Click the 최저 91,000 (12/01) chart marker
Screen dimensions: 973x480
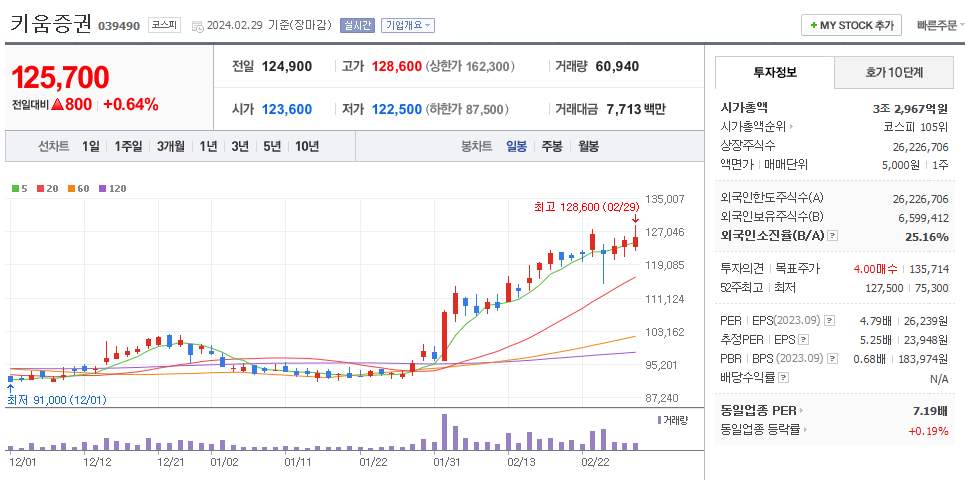56,400
